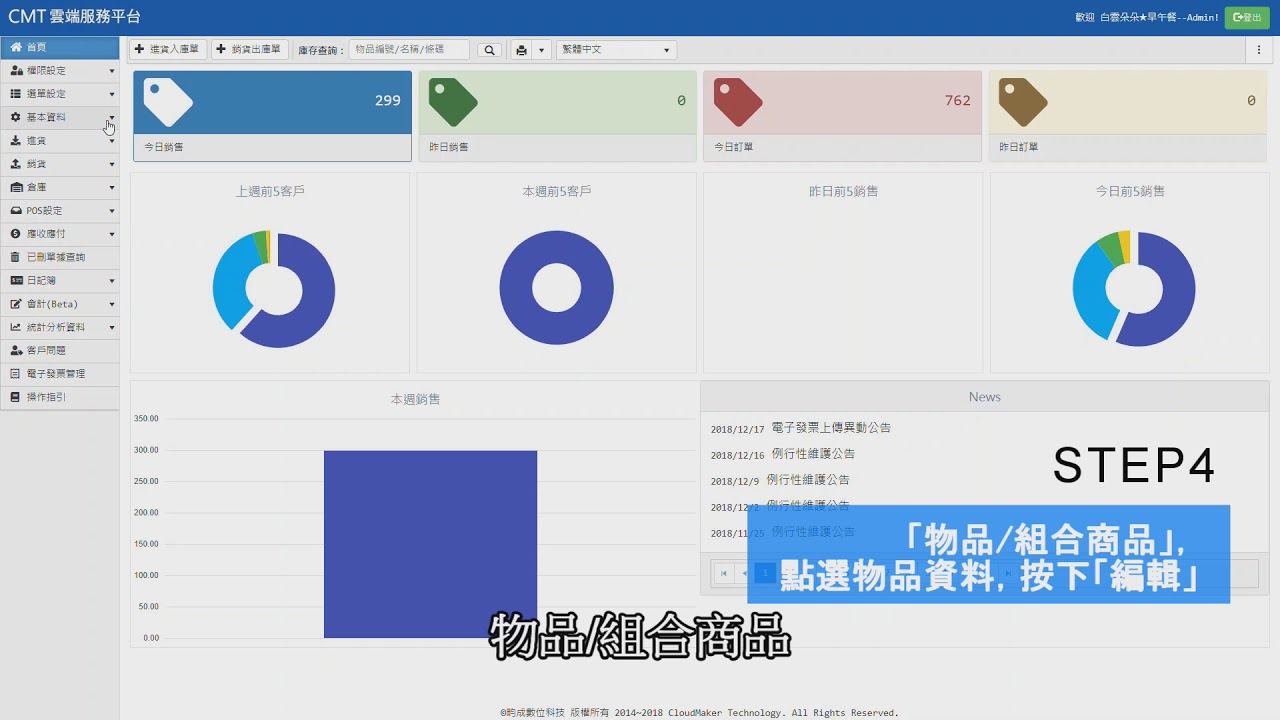
Task: Click the 昨日前5銷售 panel title
Action: click(x=843, y=191)
